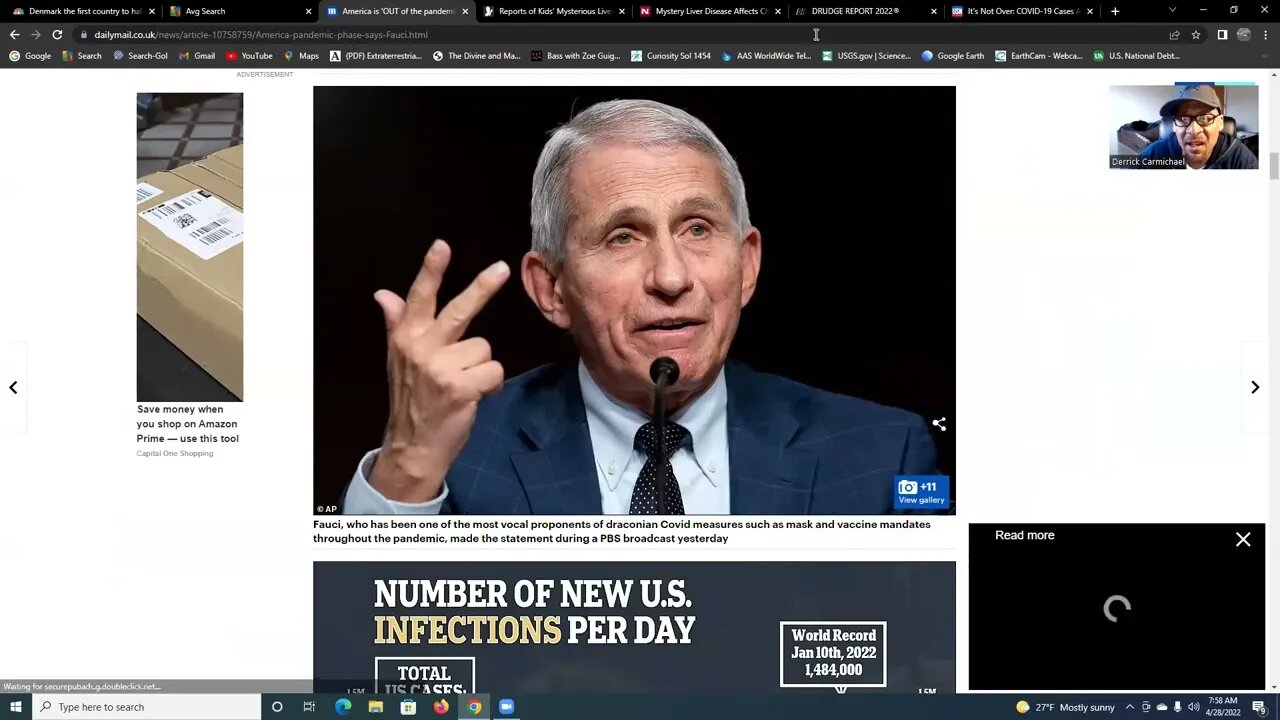Open the volume control in system tray
This screenshot has height=720, width=1280.
(x=1193, y=707)
